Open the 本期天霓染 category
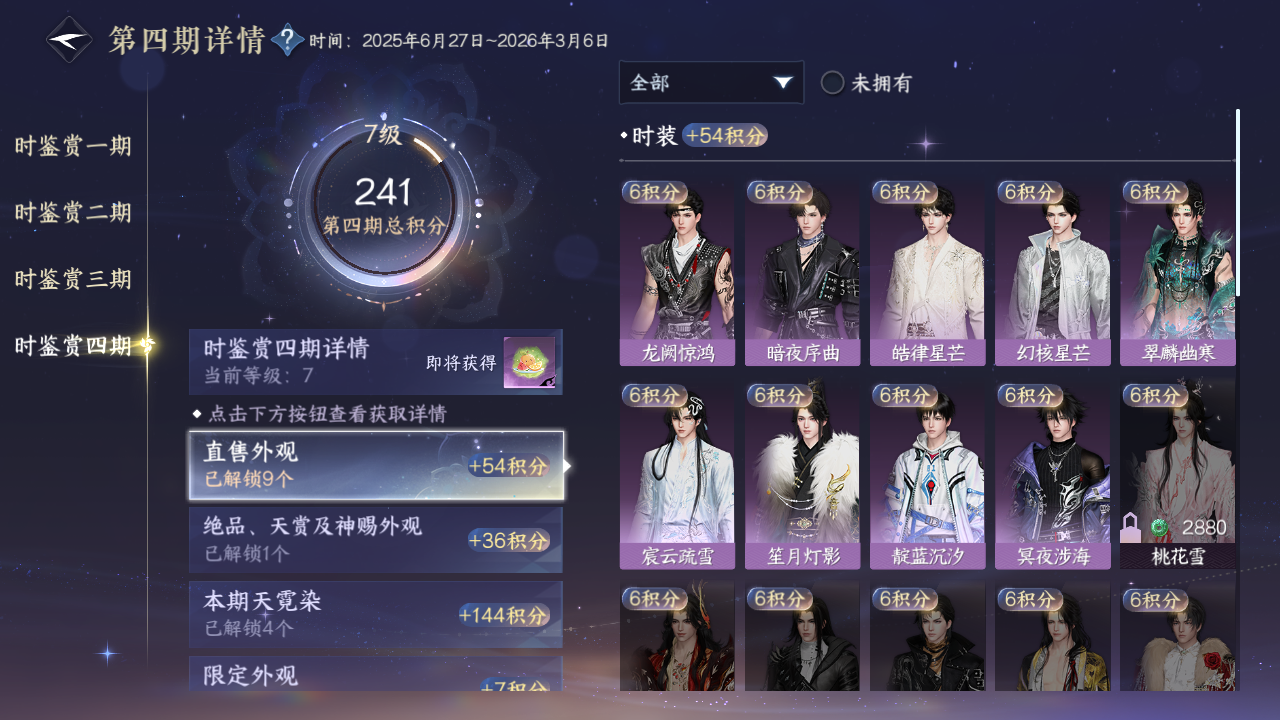 click(376, 614)
